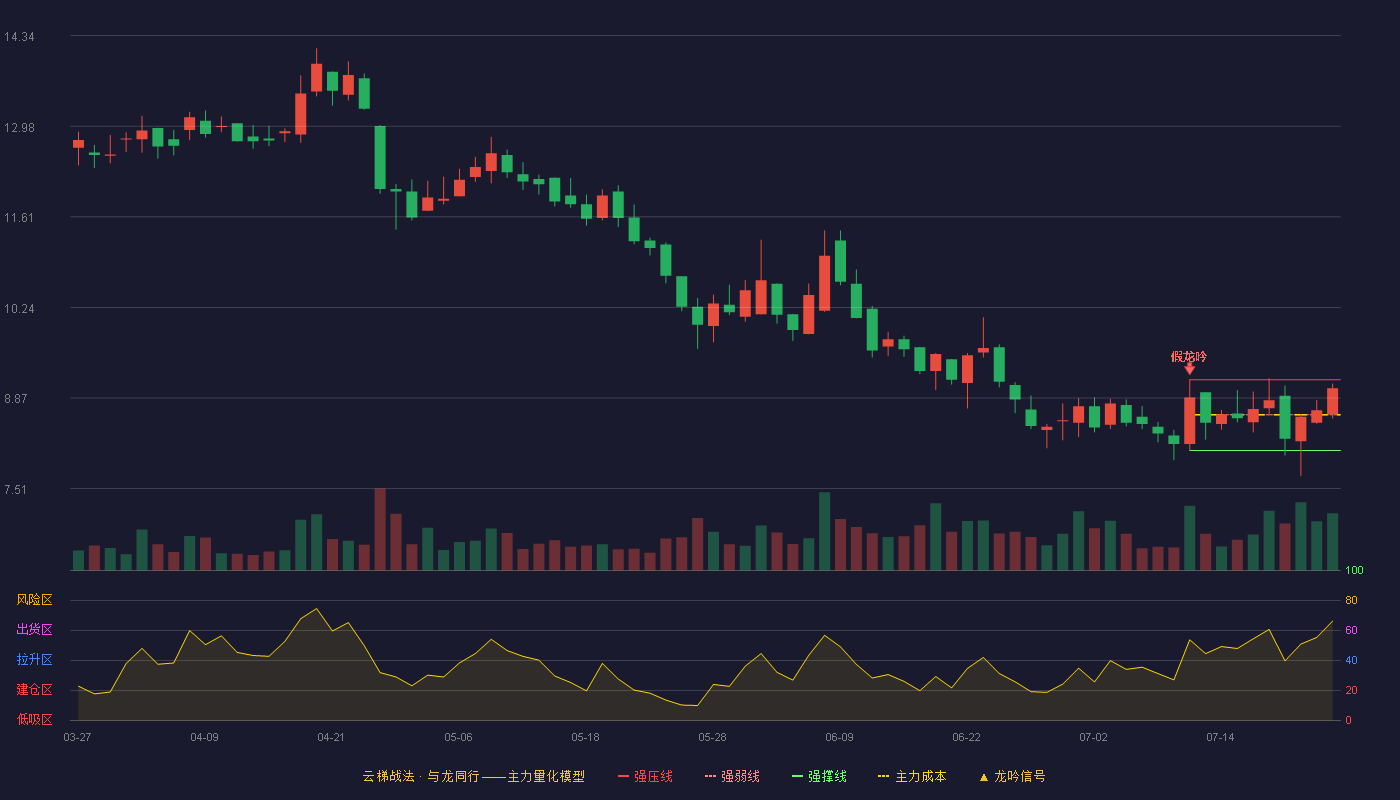Click the 03-27 date label
The height and width of the screenshot is (800, 1400).
[77, 737]
